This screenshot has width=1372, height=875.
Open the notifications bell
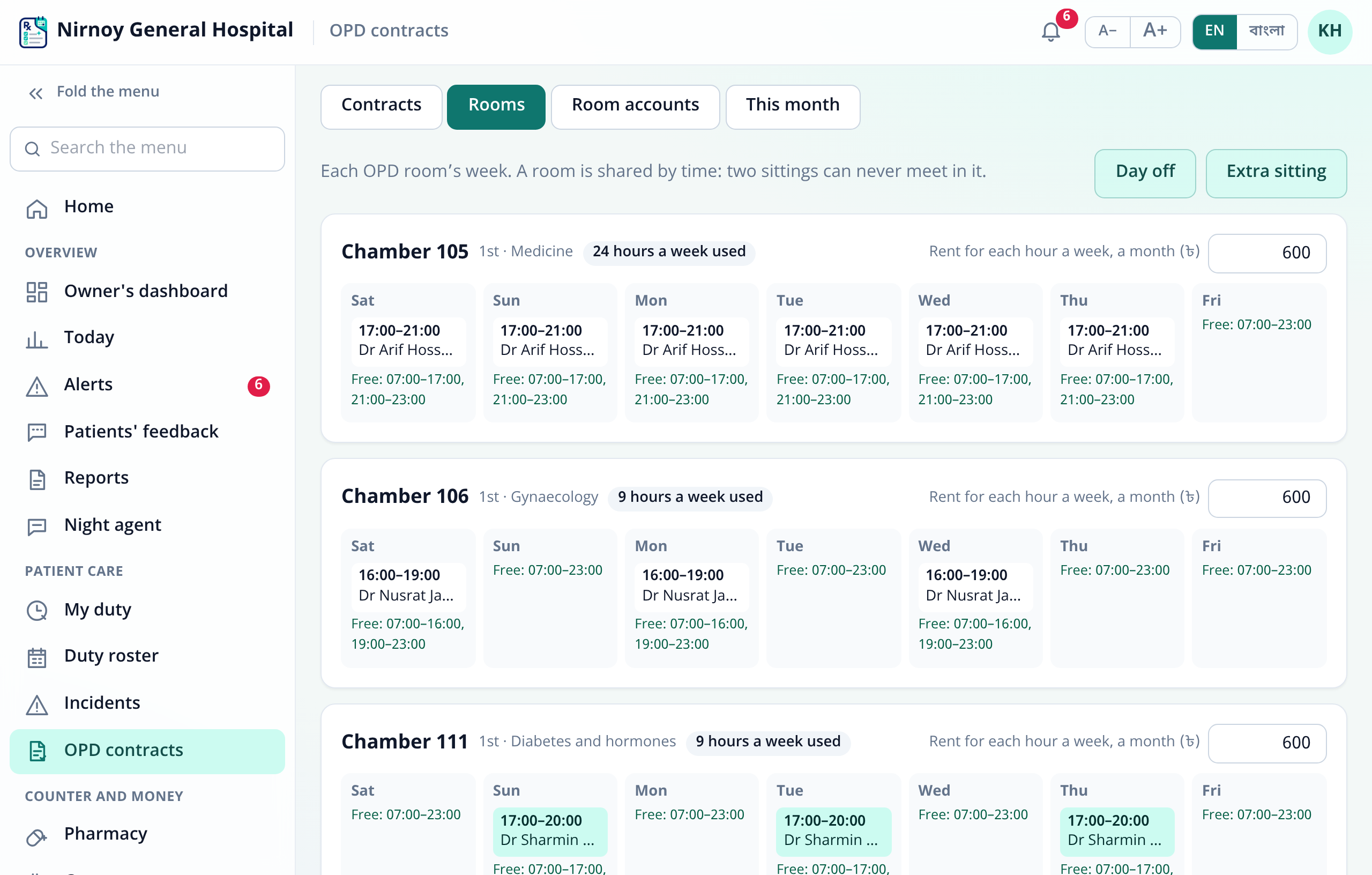click(x=1050, y=31)
